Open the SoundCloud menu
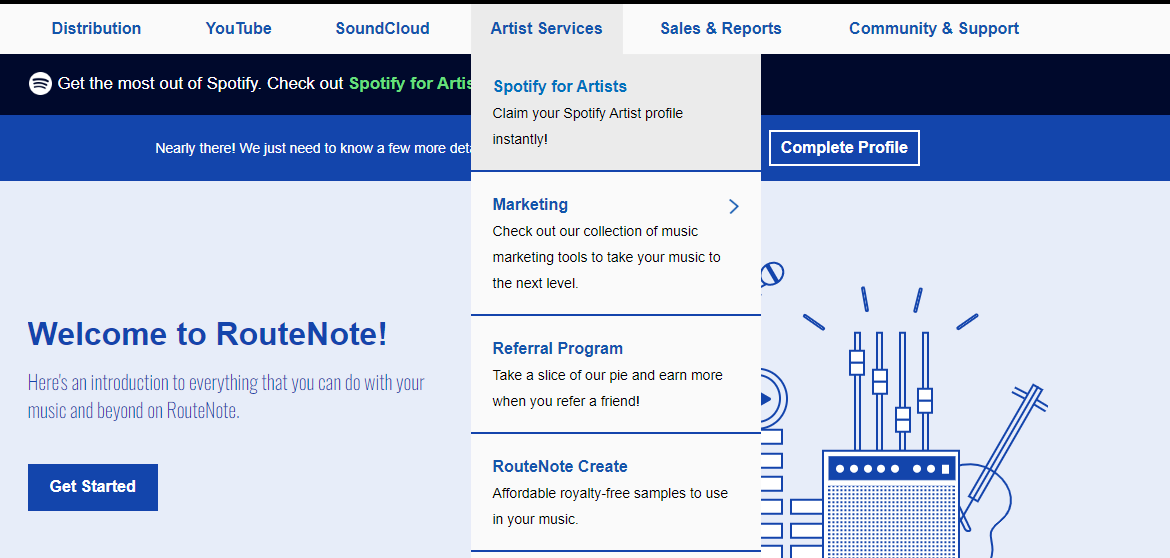The height and width of the screenshot is (558, 1170). click(x=382, y=28)
